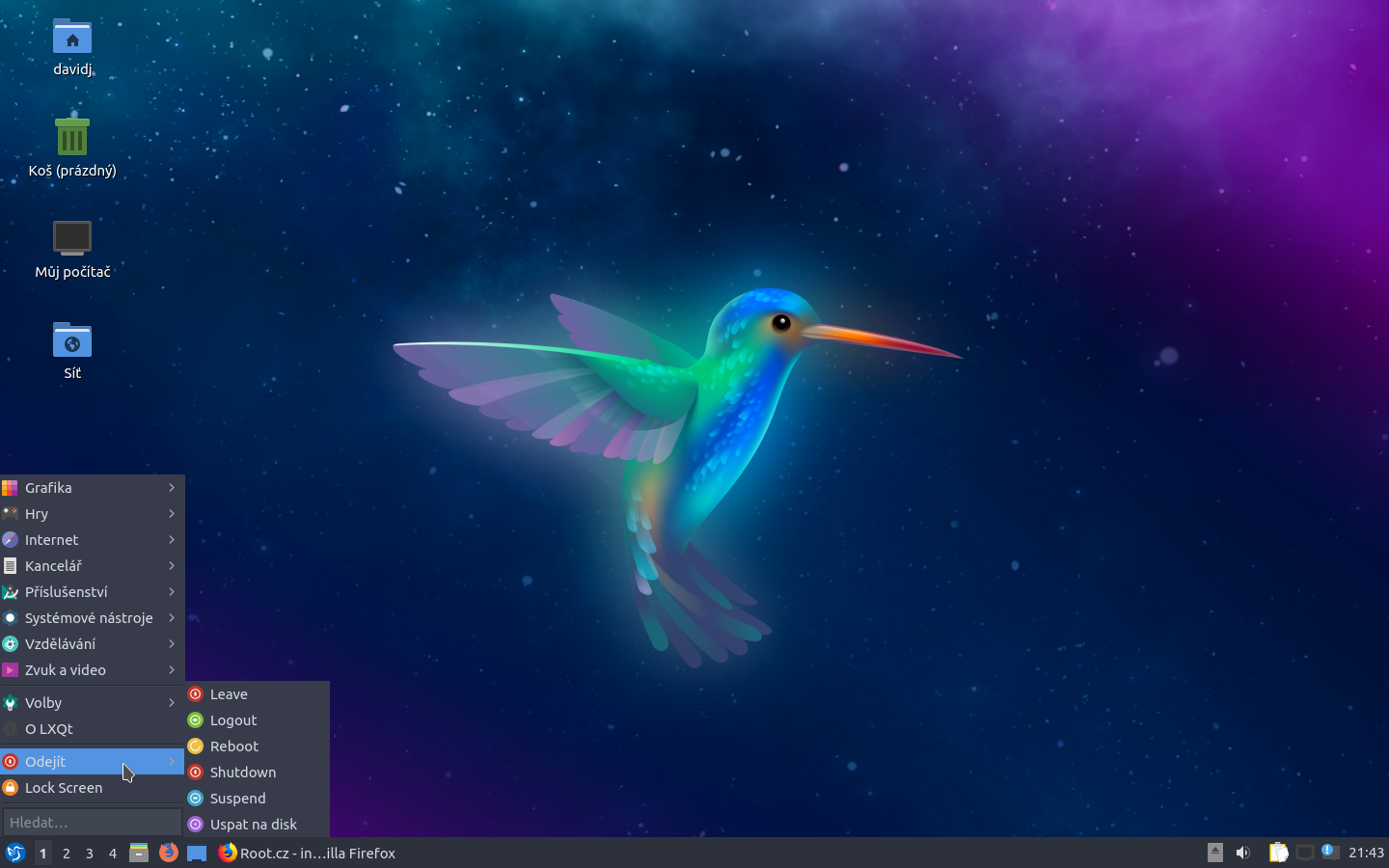1389x868 pixels.
Task: Choose Uspat na disk option
Action: click(x=254, y=825)
